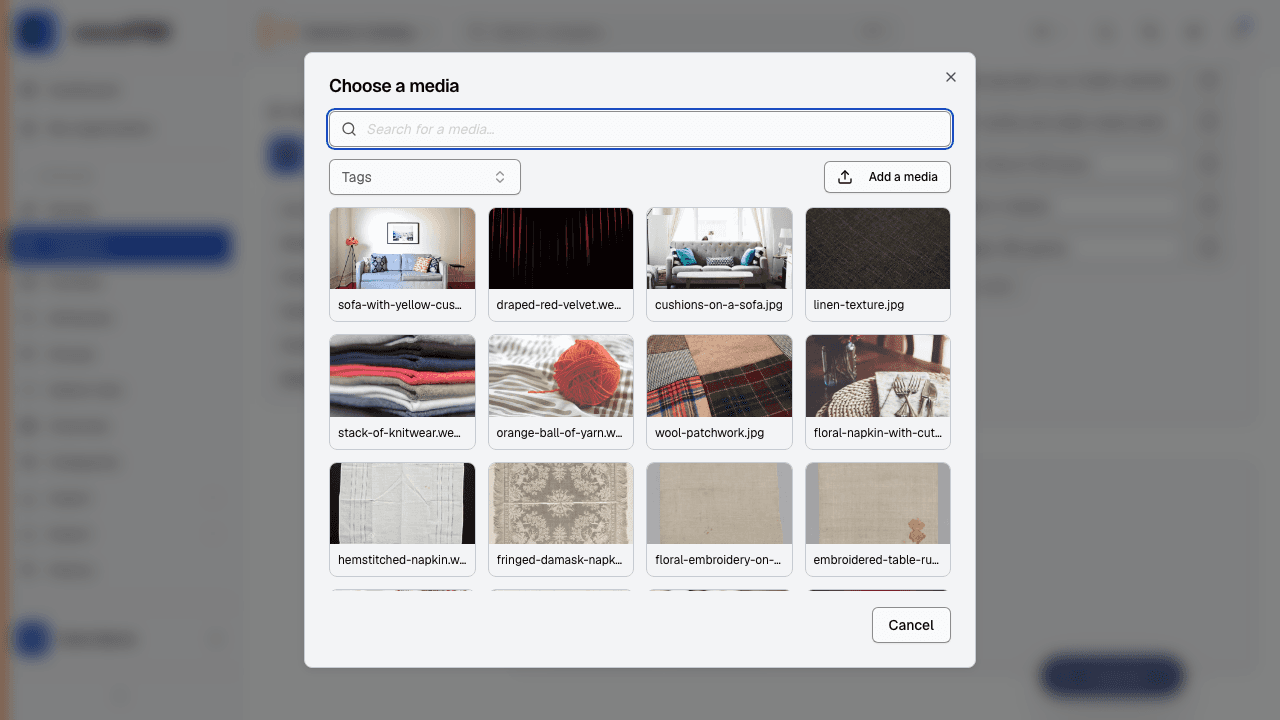Viewport: 1280px width, 720px height.
Task: Select the stack-of-knitwear image
Action: coord(402,376)
